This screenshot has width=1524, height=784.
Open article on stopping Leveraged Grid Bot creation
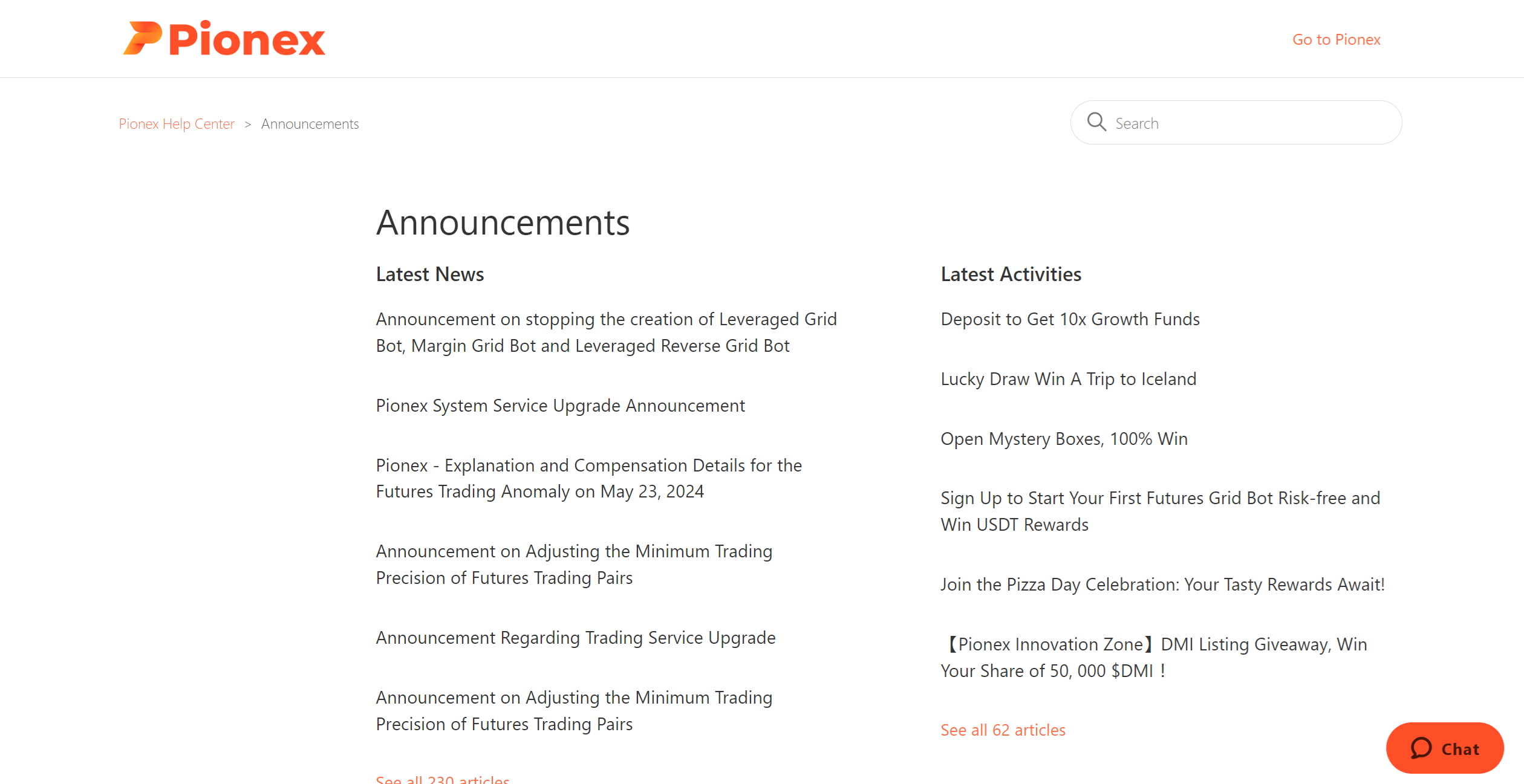[x=606, y=332]
